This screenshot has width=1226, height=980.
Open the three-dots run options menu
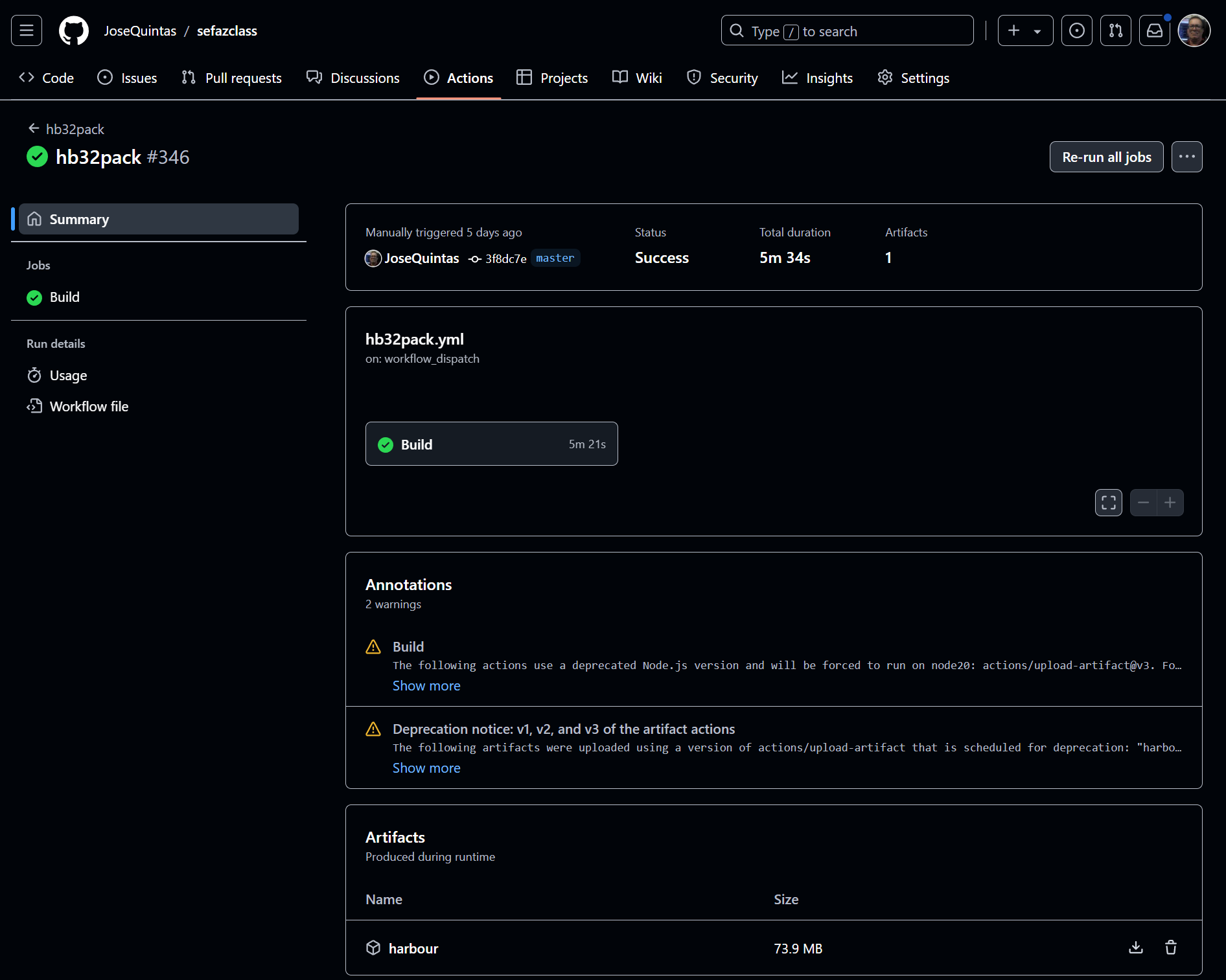(1187, 157)
